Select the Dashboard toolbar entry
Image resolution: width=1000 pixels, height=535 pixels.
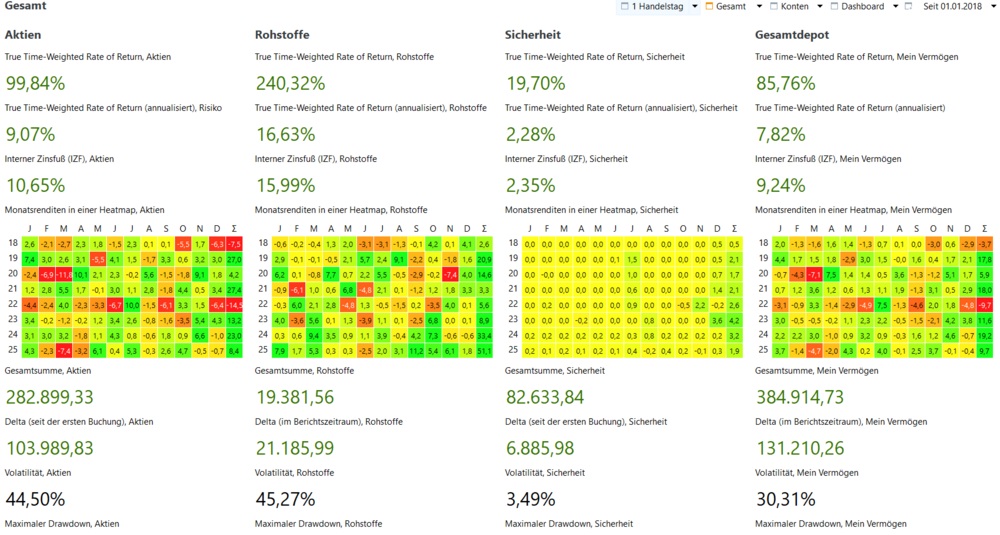(862, 6)
